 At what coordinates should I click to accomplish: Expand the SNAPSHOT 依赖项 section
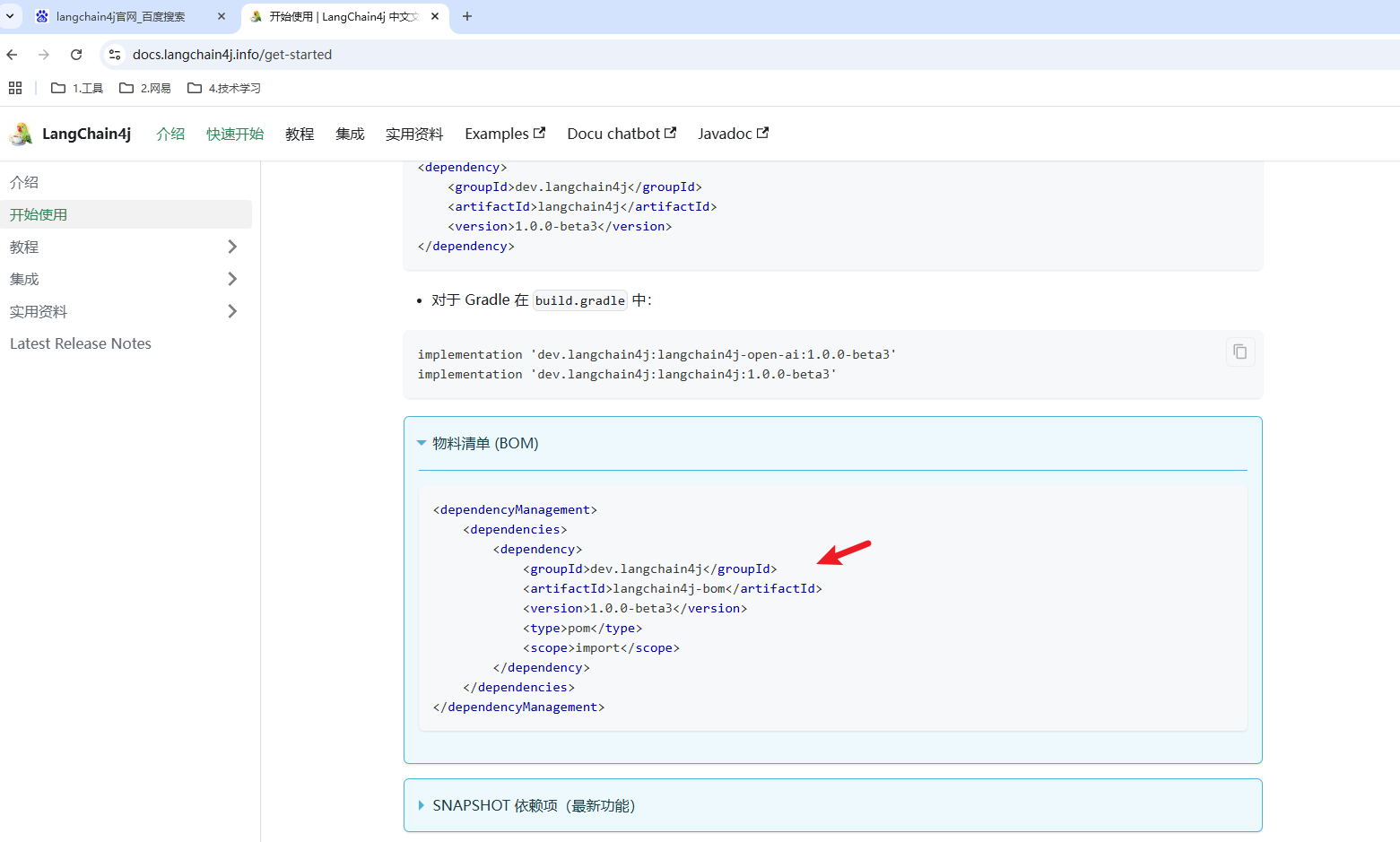click(526, 805)
